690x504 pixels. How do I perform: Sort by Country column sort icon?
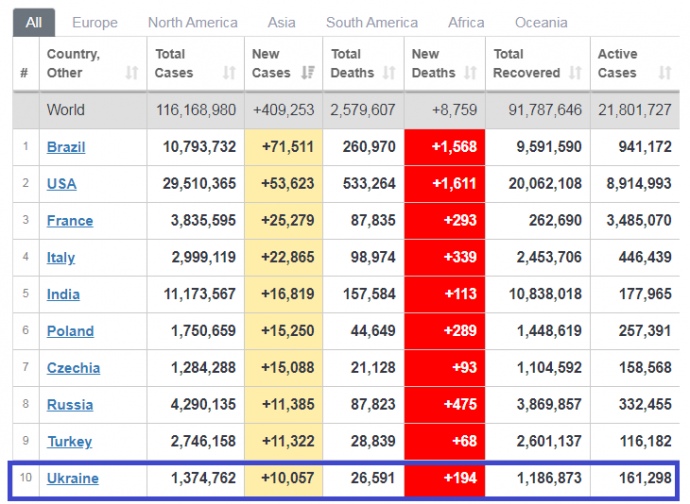tap(132, 73)
